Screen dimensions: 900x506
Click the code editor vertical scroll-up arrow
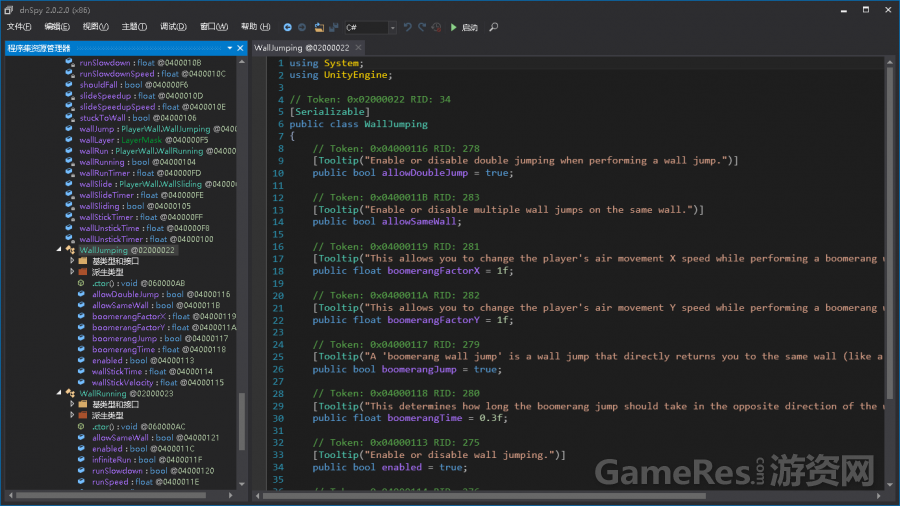click(x=890, y=62)
